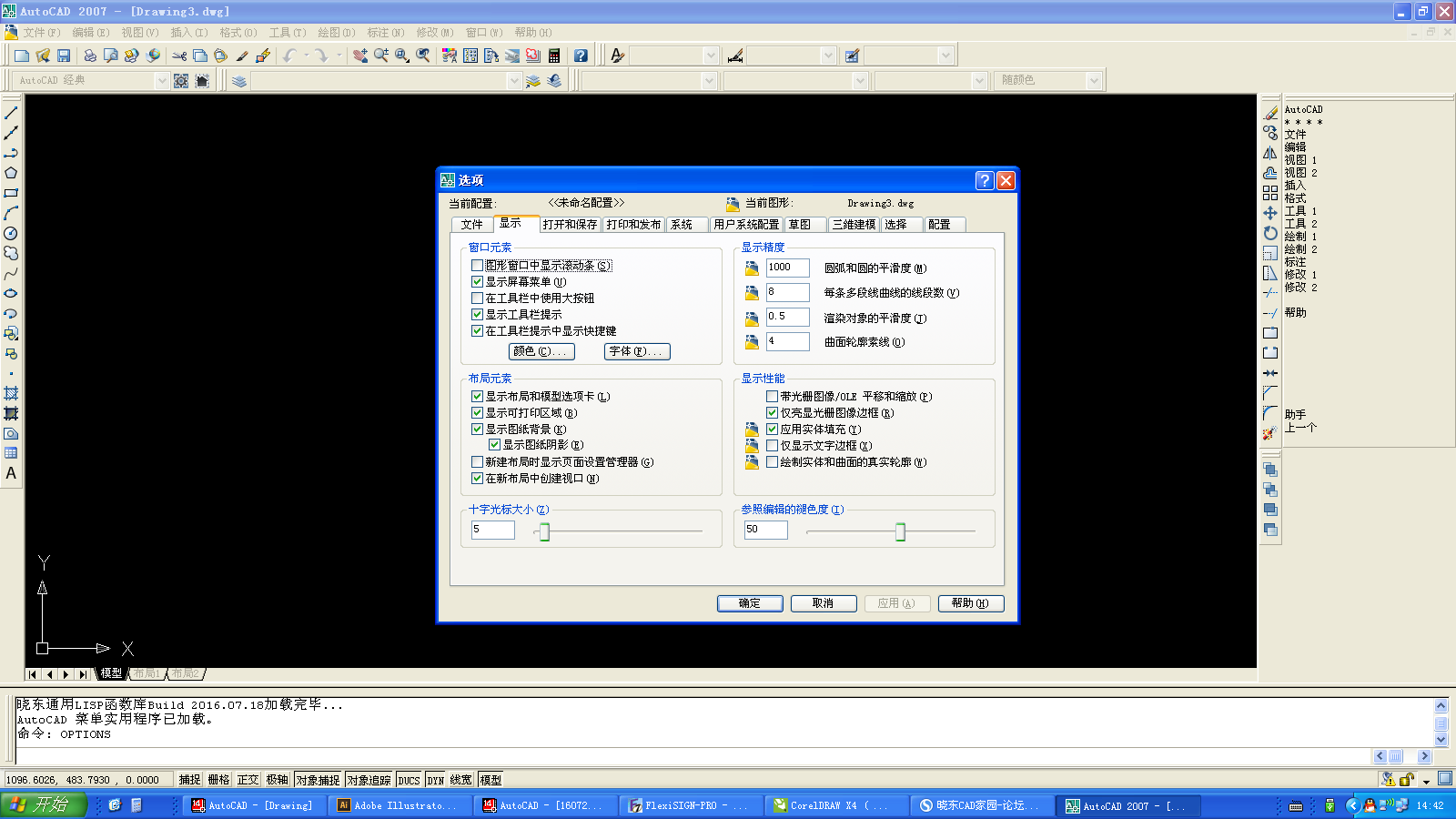
Task: Open Windows 开始 start button
Action: (43, 804)
